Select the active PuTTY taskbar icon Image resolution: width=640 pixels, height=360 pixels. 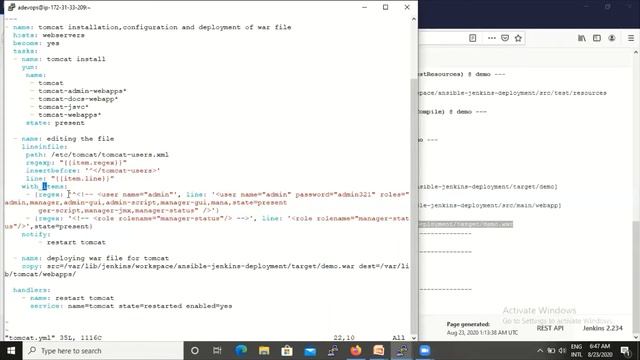tap(402, 351)
